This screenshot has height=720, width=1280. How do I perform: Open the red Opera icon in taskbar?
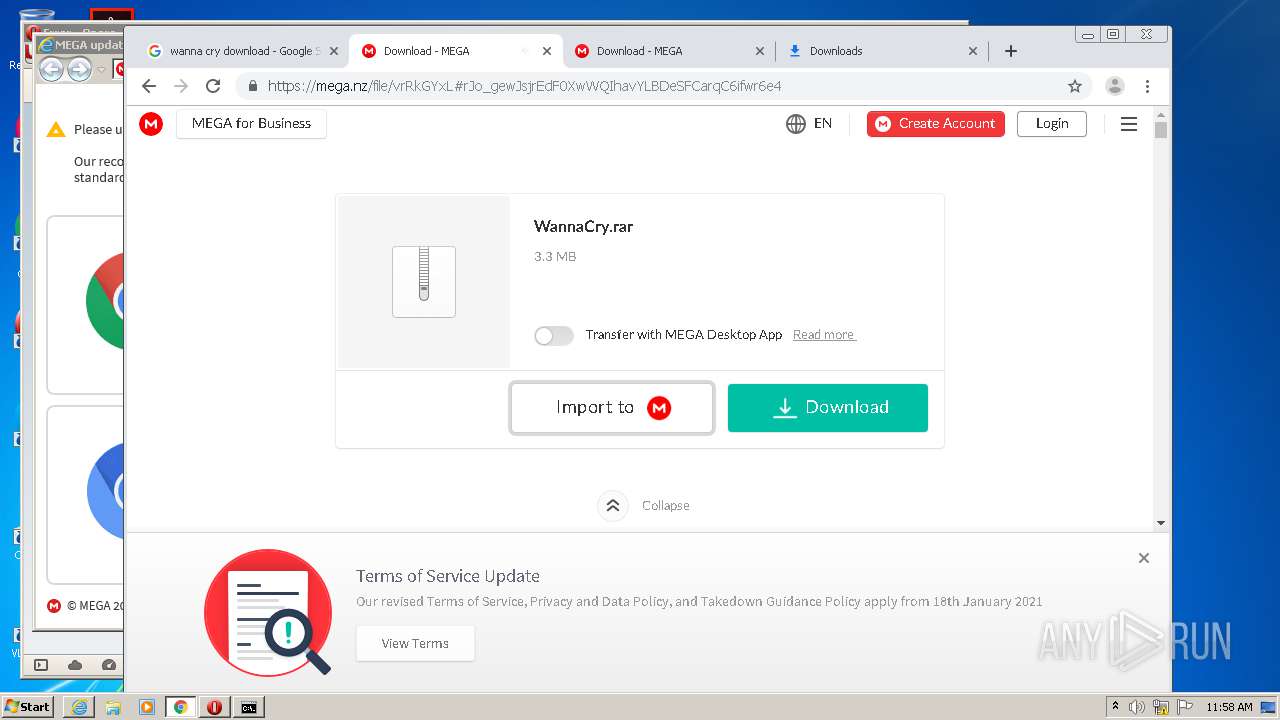(x=214, y=707)
